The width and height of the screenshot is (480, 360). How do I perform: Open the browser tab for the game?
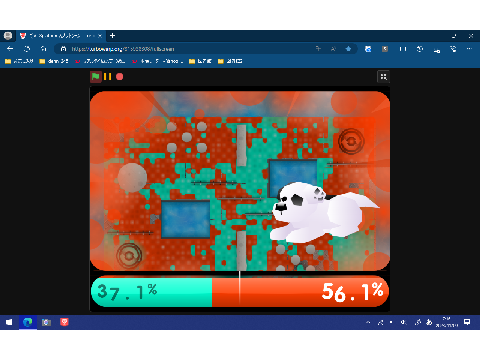pyautogui.click(x=61, y=36)
